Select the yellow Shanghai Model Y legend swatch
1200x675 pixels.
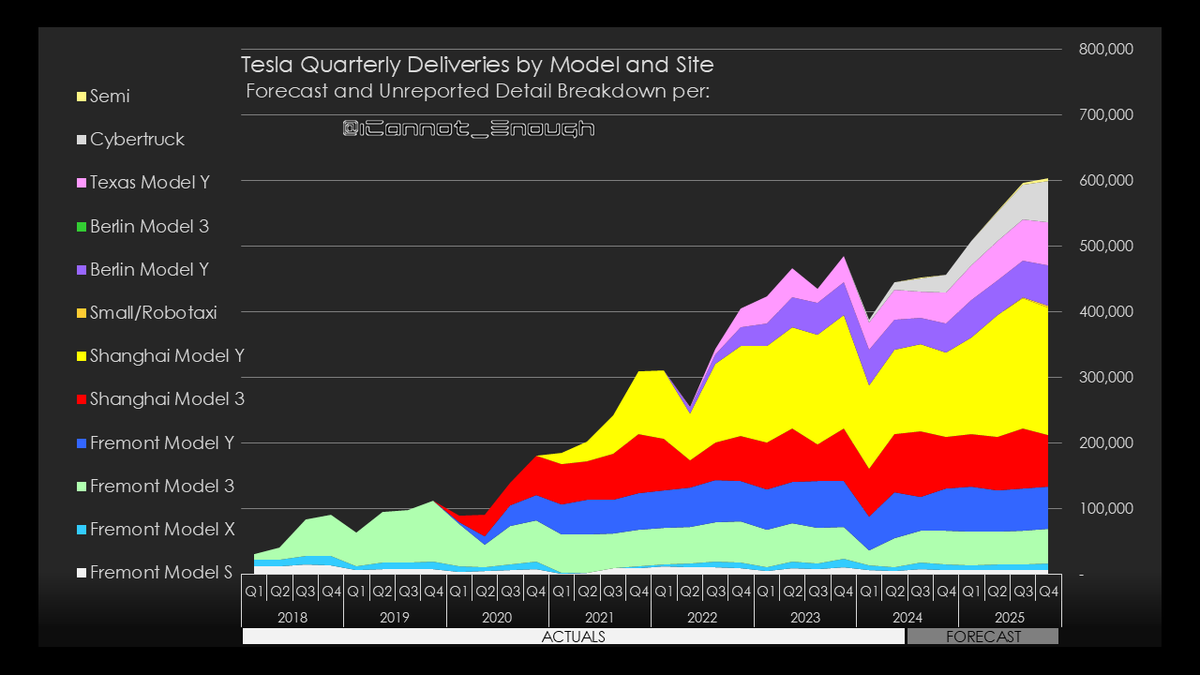click(81, 356)
